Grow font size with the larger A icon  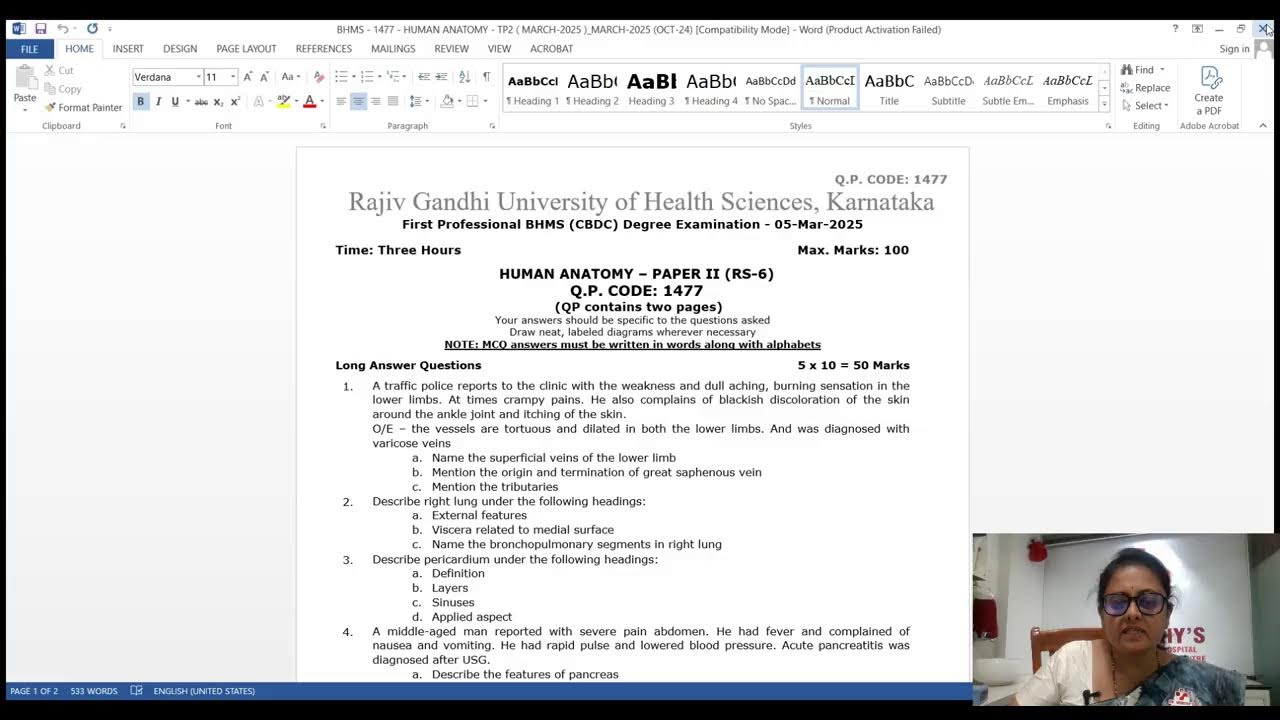click(248, 77)
